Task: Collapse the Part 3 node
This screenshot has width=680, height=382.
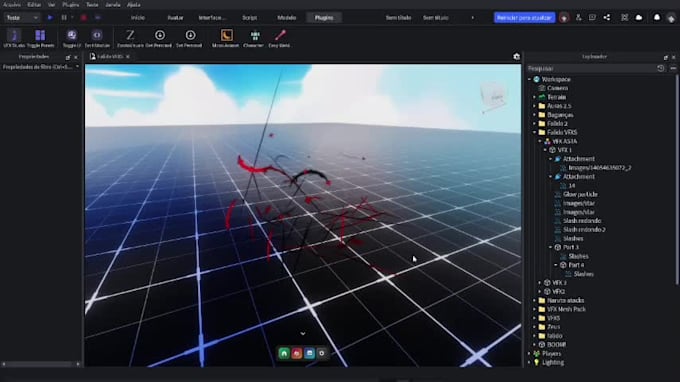Action: pos(551,247)
